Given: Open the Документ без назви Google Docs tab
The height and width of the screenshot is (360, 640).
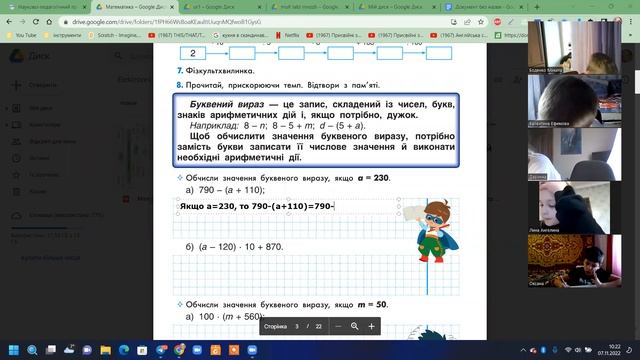Looking at the screenshot, I should pos(484,7).
